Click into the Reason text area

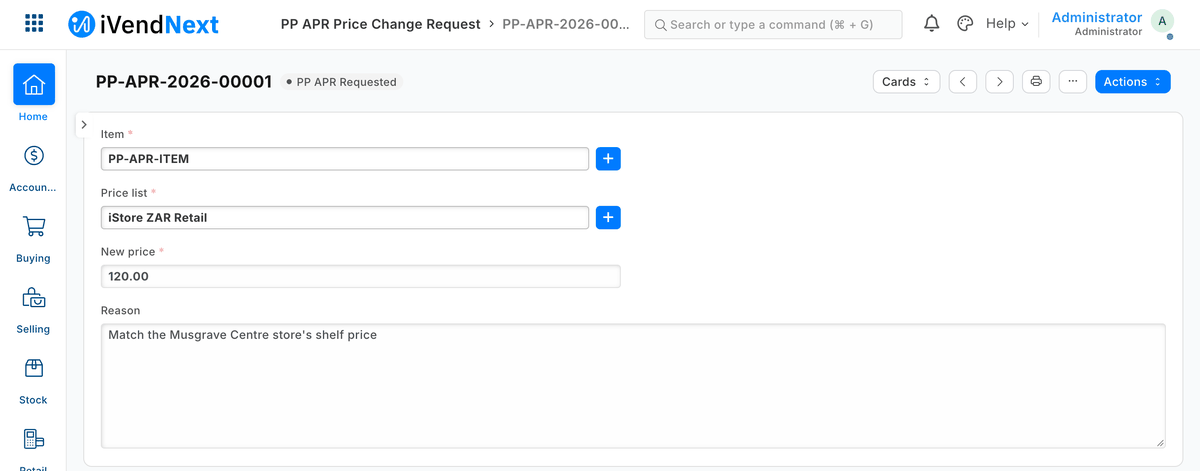[x=633, y=385]
